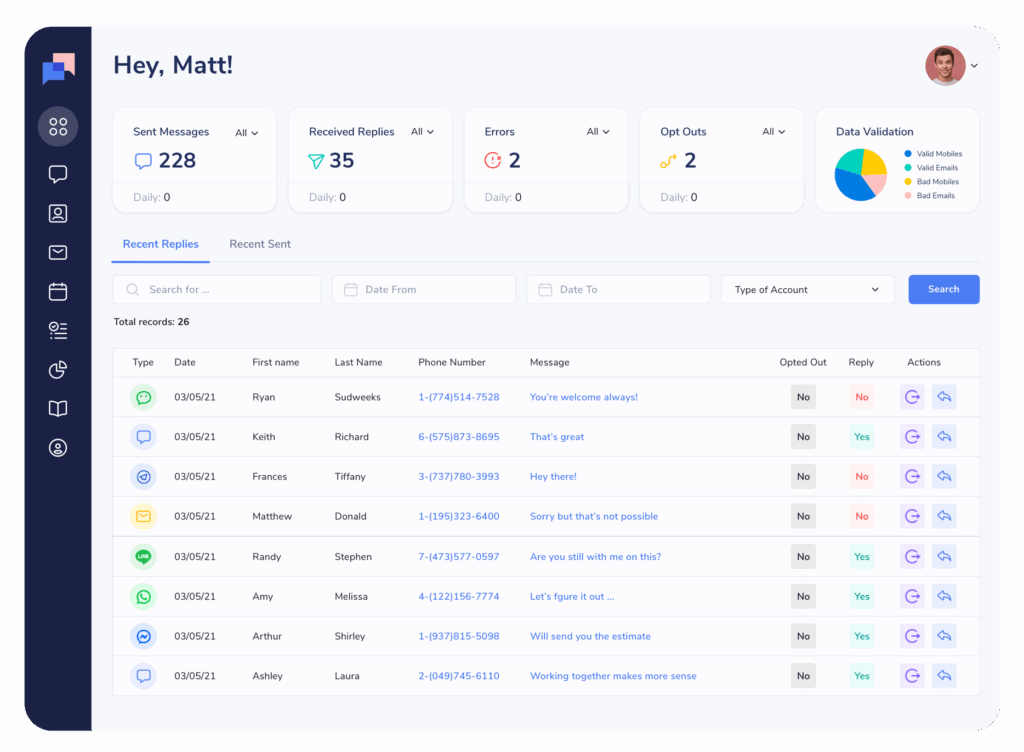Screen dimensions: 1024x752
Task: Toggle the Opted Out 'No' badge for Ryan
Action: pos(803,397)
